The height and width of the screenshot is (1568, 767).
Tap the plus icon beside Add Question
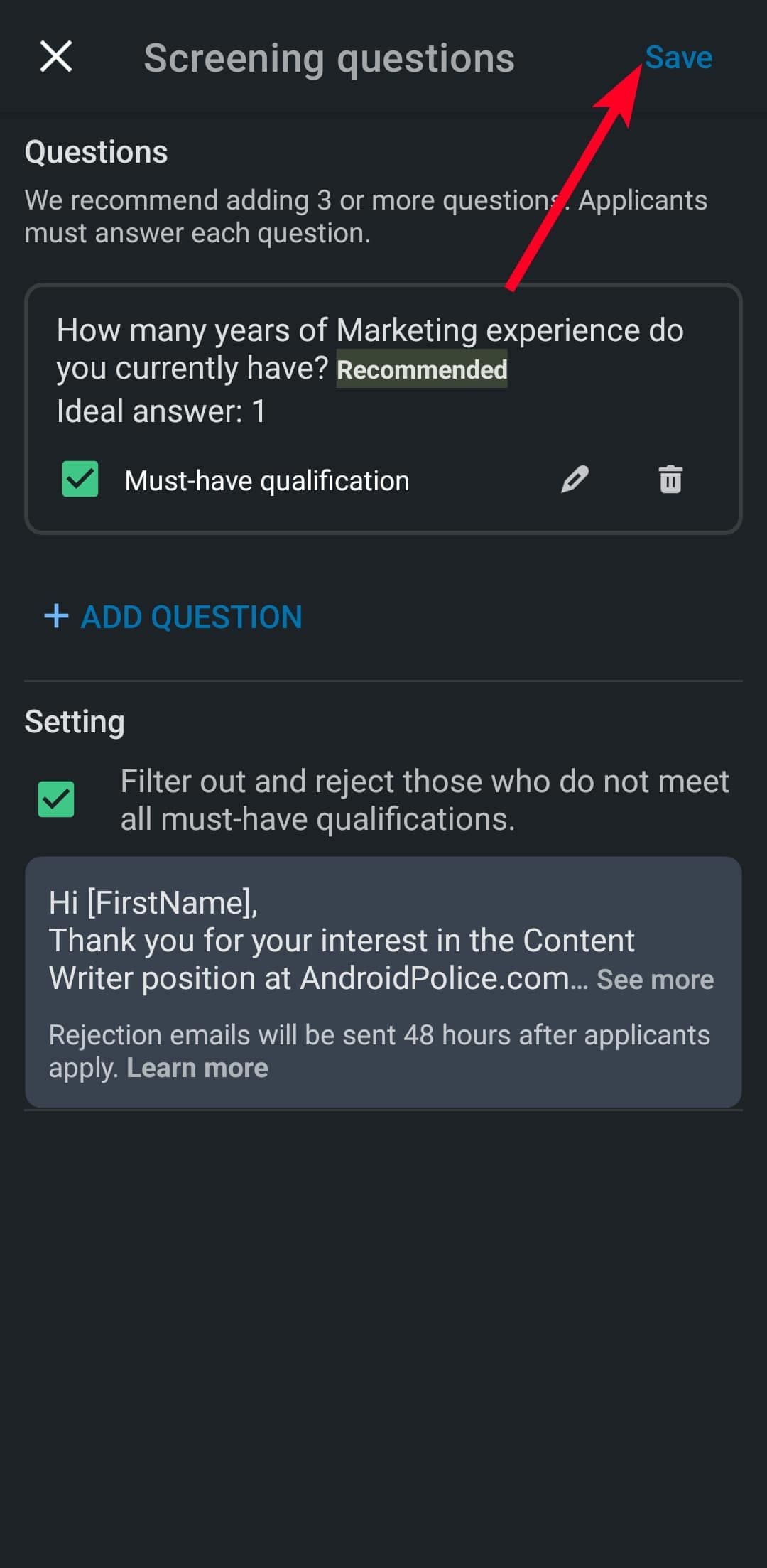56,616
